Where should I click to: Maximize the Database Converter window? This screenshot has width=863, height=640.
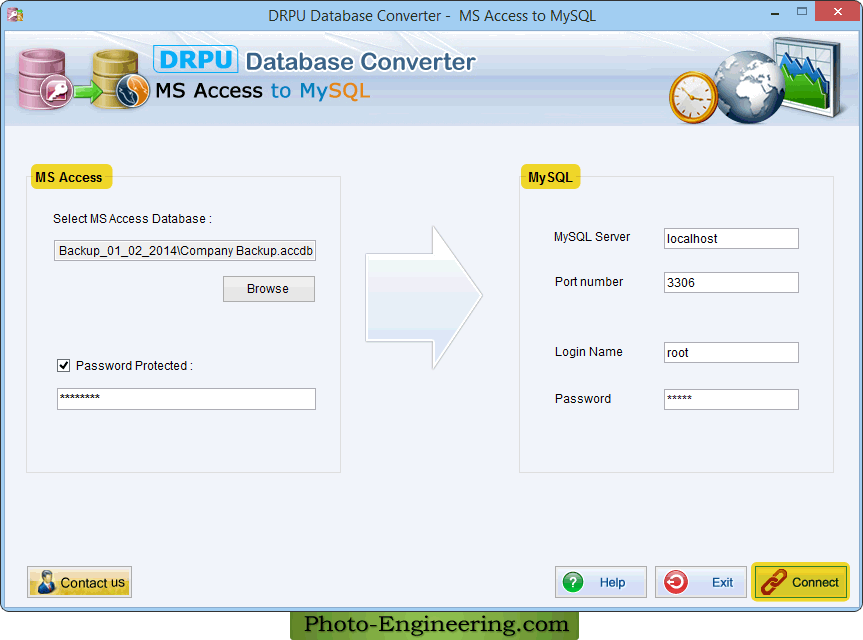(802, 12)
